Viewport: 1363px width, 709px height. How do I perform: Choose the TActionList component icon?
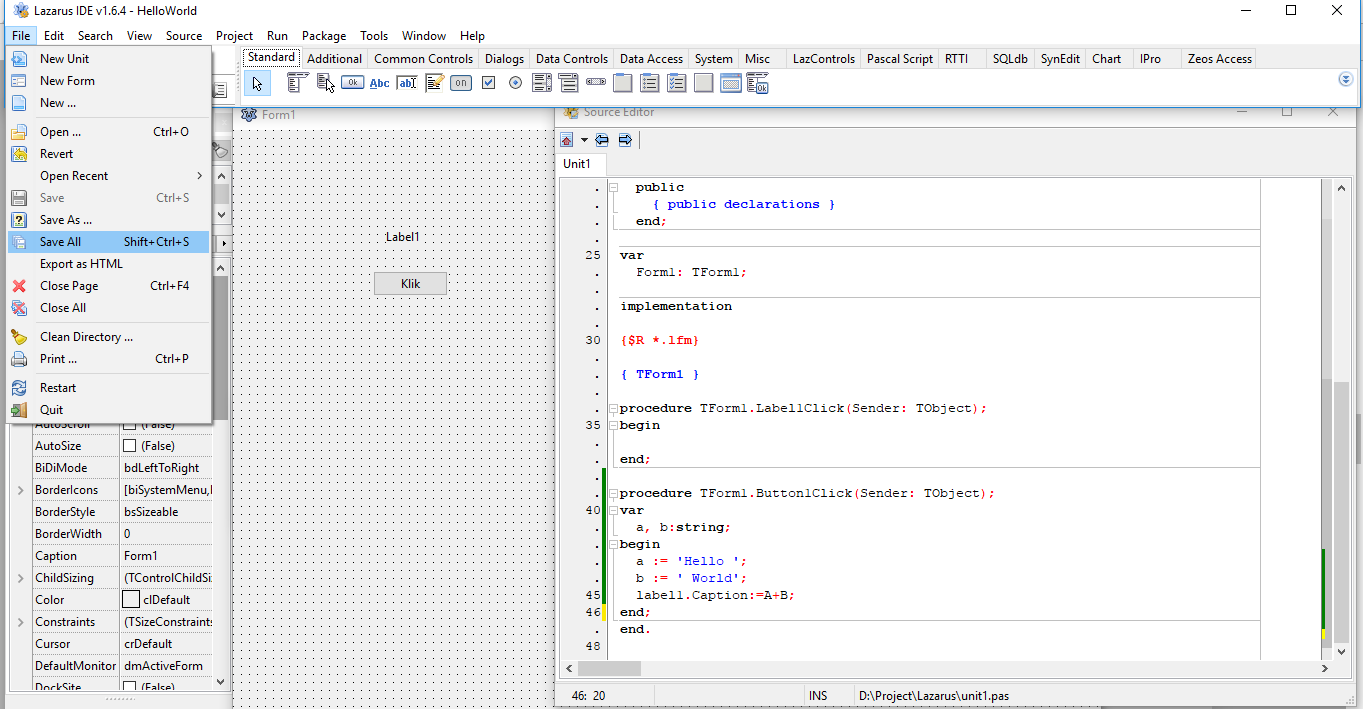click(758, 83)
